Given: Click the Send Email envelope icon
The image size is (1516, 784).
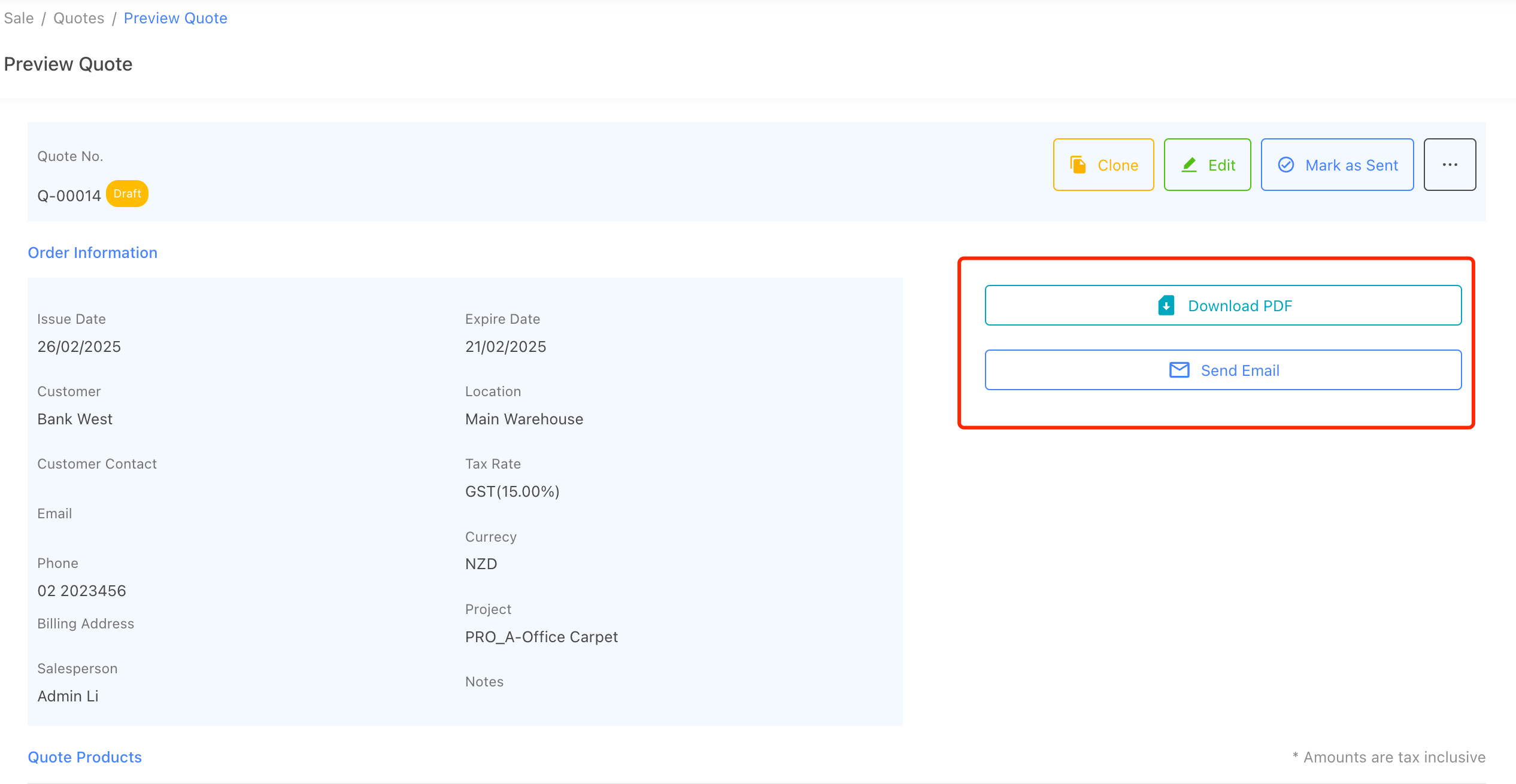Looking at the screenshot, I should click(1179, 370).
